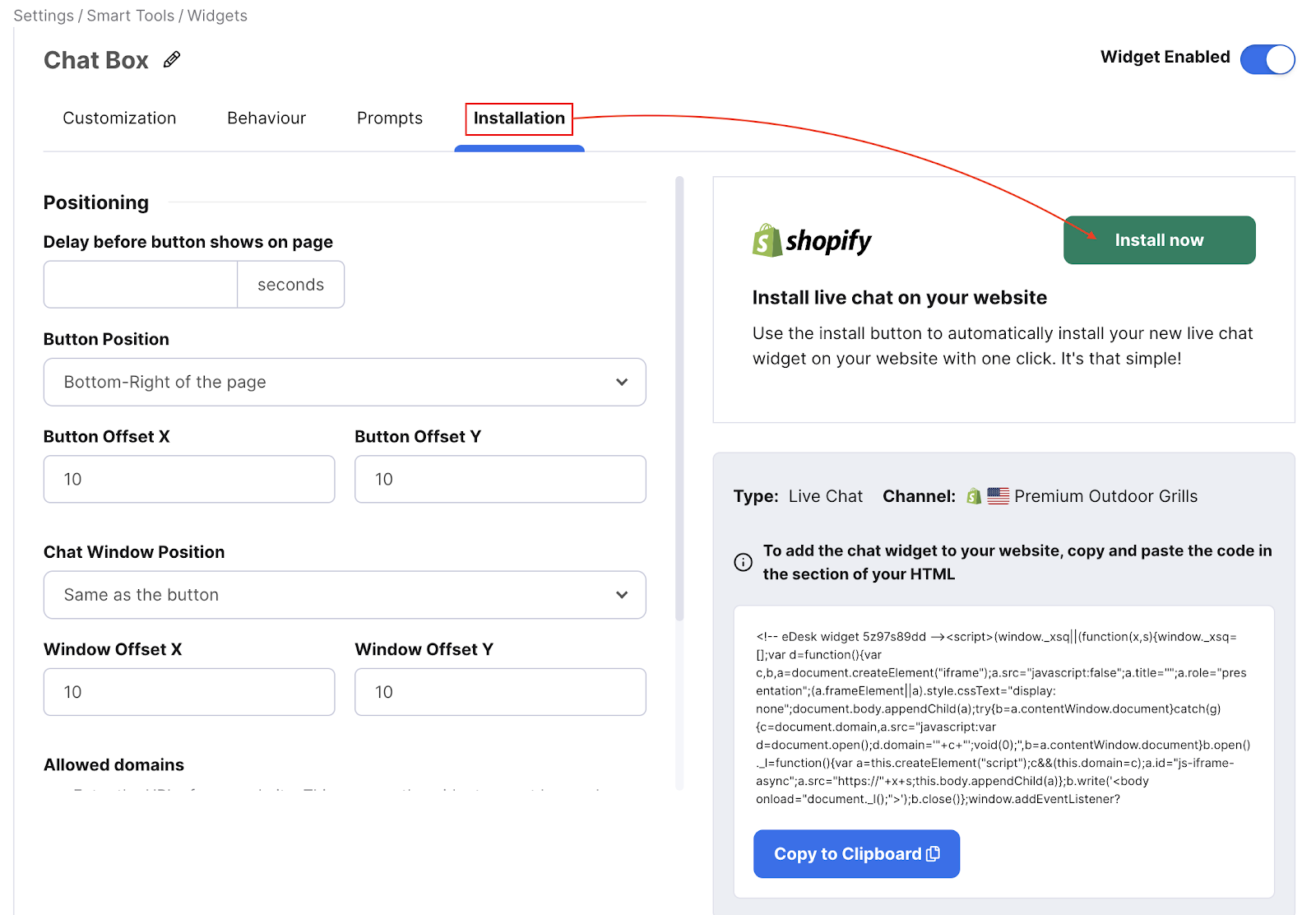
Task: Switch to the Prompts tab
Action: [x=390, y=118]
